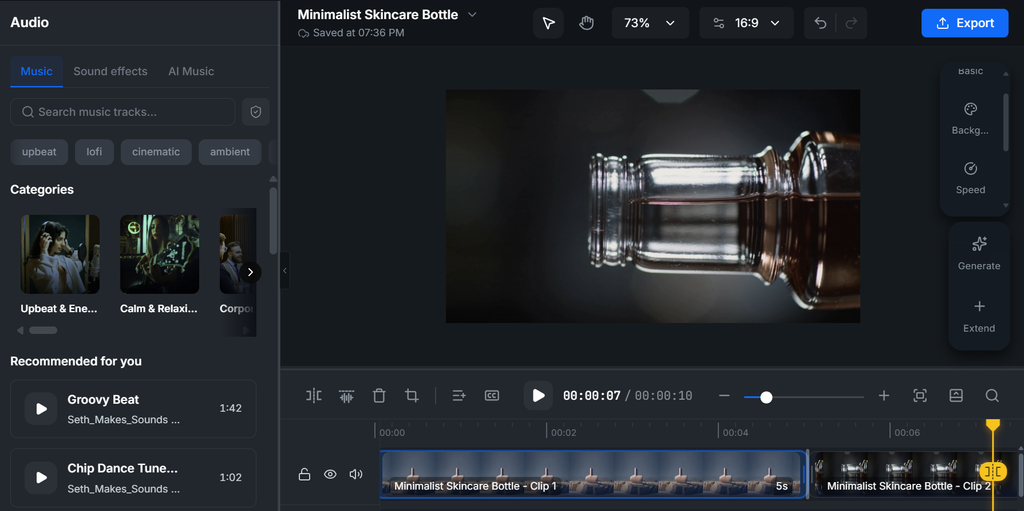Switch to the AI Music tab
This screenshot has width=1024, height=511.
(191, 71)
